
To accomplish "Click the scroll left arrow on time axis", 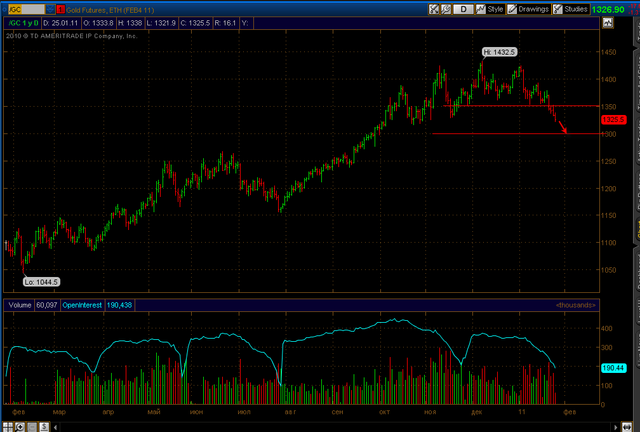I will (56, 427).
